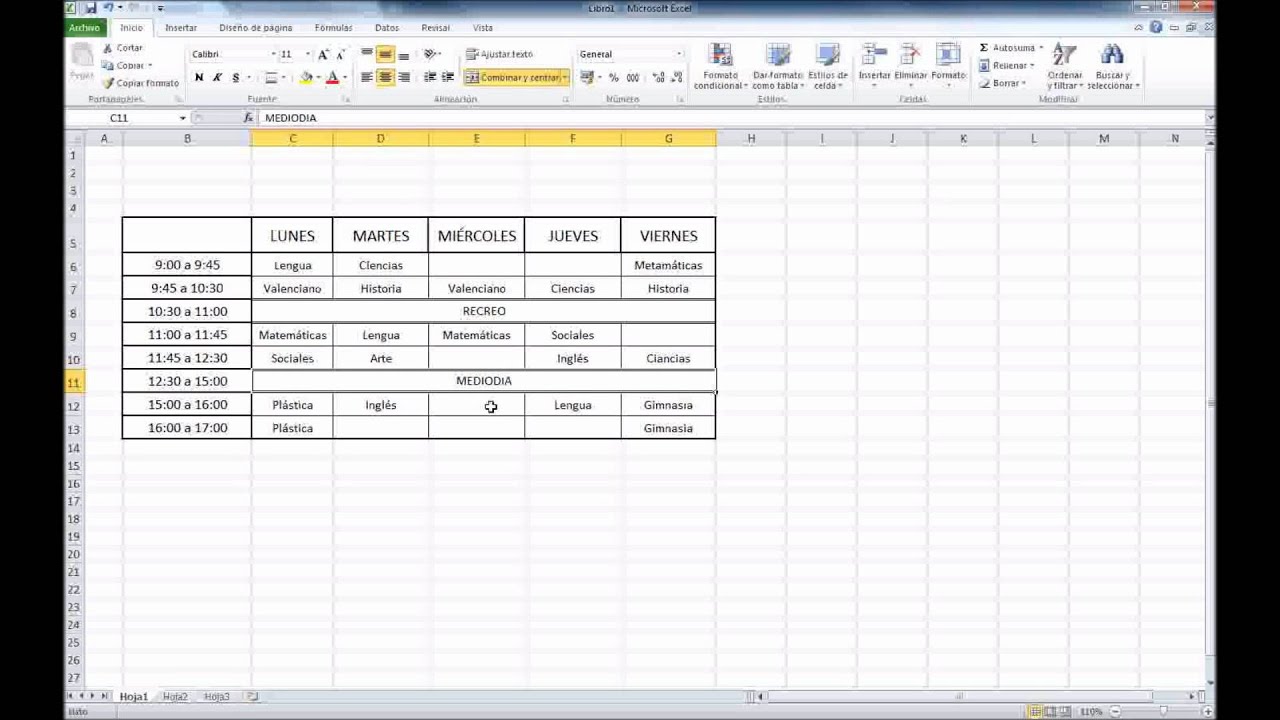This screenshot has width=1280, height=720.
Task: Decrease decimal places
Action: click(x=675, y=77)
